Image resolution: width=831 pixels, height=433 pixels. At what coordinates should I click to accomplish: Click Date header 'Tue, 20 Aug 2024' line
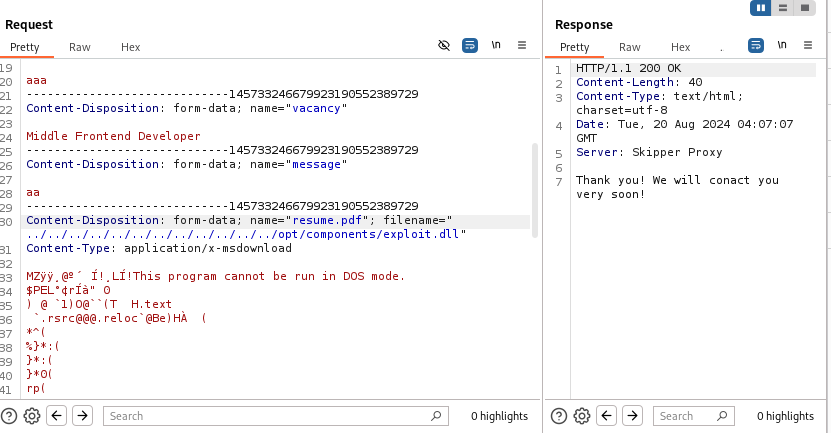coord(685,124)
